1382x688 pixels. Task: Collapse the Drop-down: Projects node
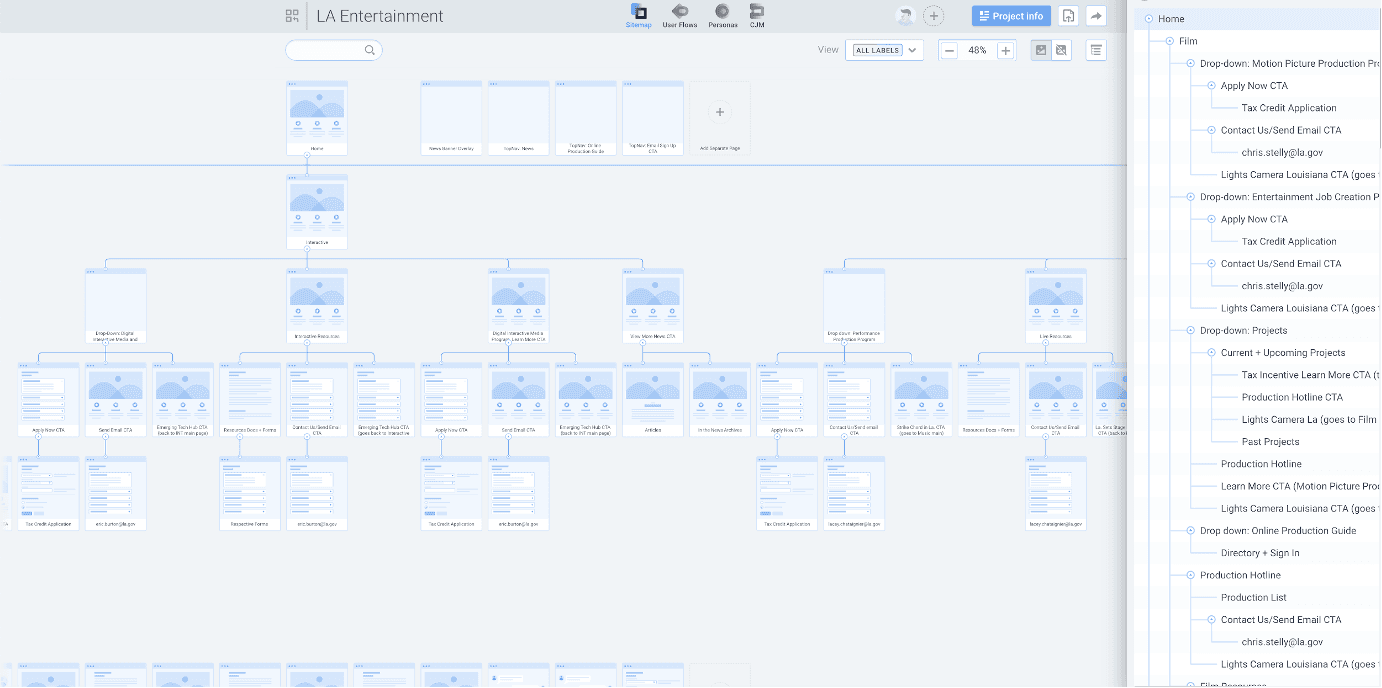[x=1190, y=330]
